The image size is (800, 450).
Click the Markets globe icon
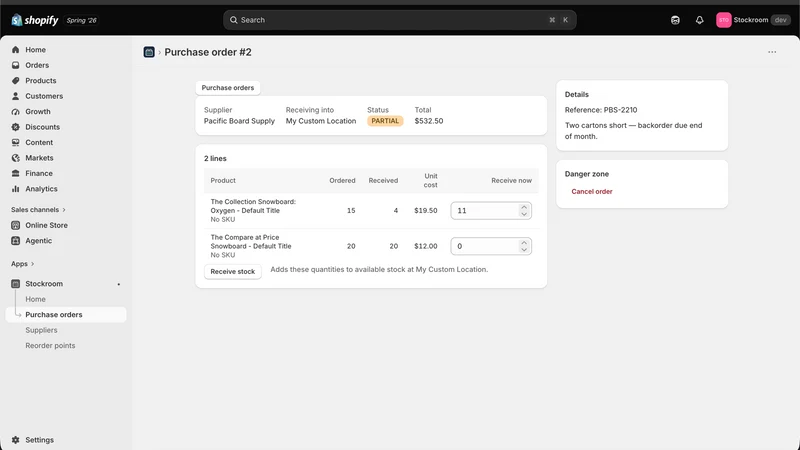pos(15,158)
